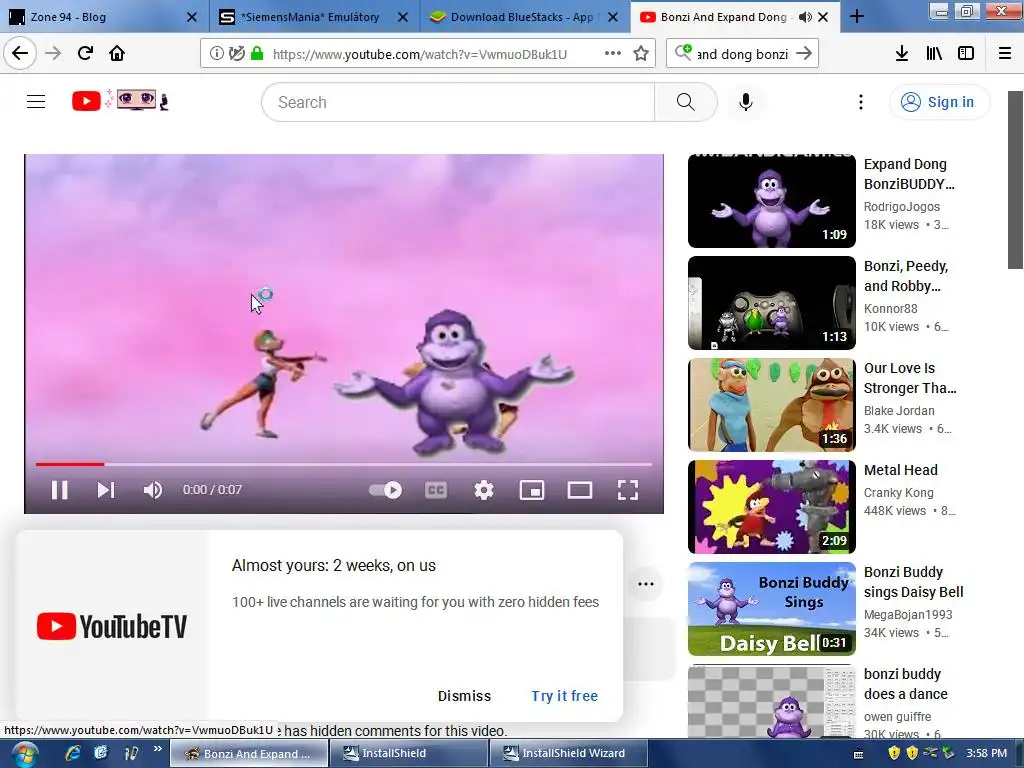Open YouTube settings three-dot menu

coord(861,102)
